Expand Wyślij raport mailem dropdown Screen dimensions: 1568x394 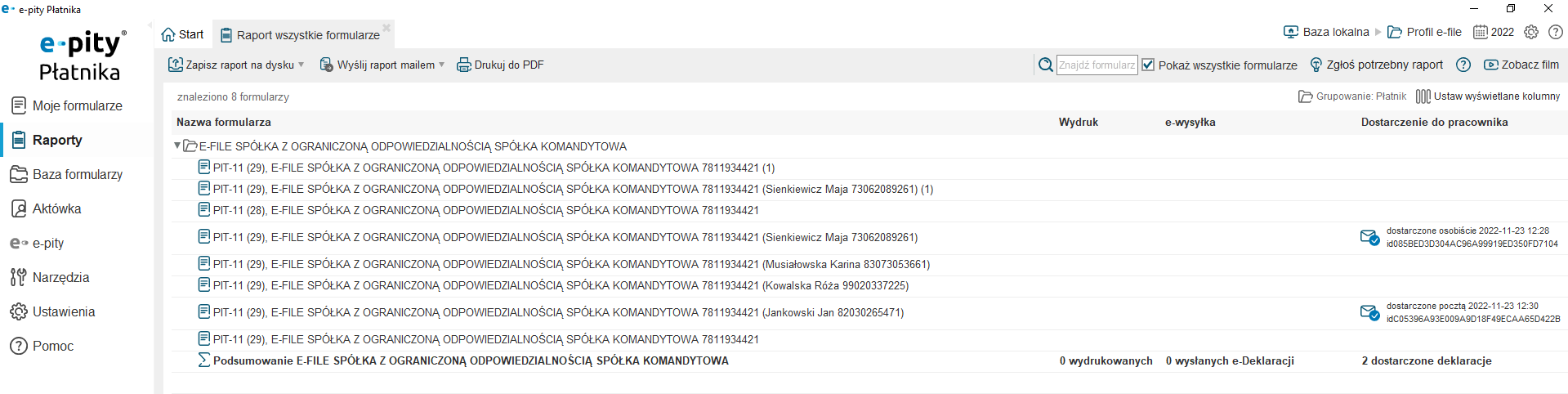tap(442, 65)
